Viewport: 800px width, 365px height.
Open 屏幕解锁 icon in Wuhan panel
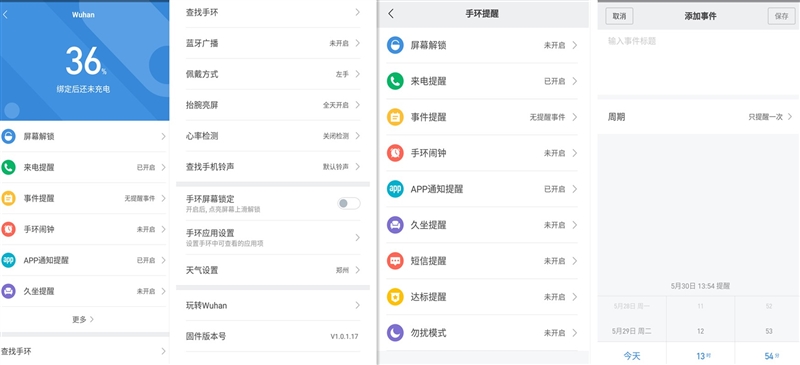click(8, 136)
